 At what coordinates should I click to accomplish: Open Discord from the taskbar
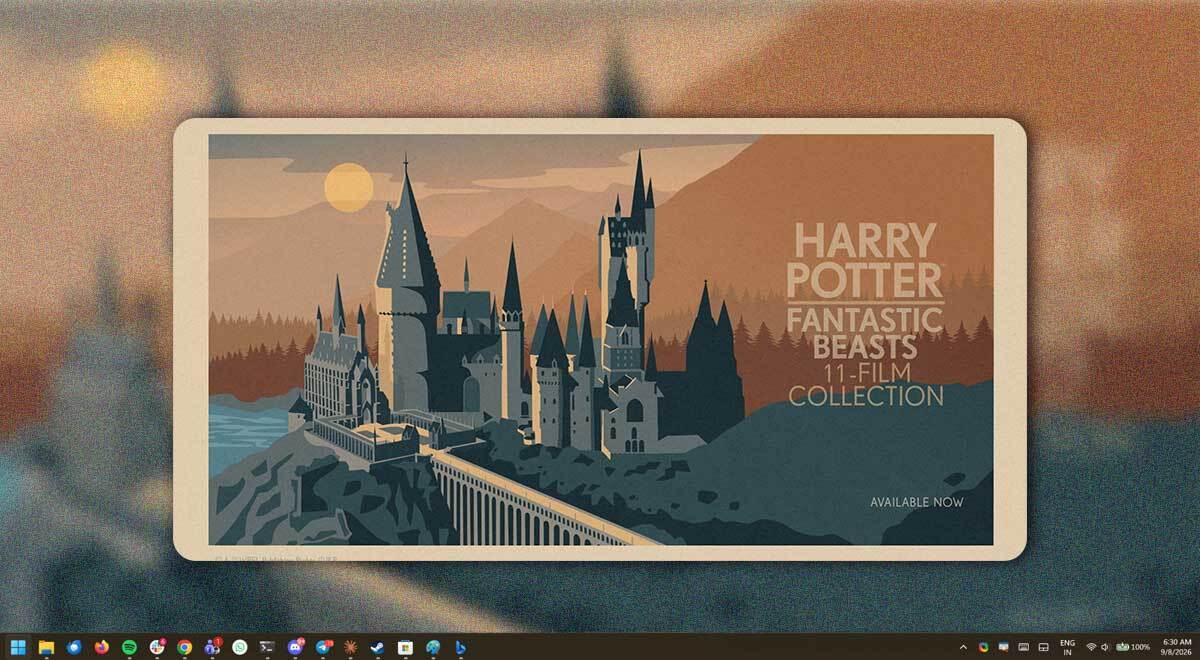click(x=296, y=647)
